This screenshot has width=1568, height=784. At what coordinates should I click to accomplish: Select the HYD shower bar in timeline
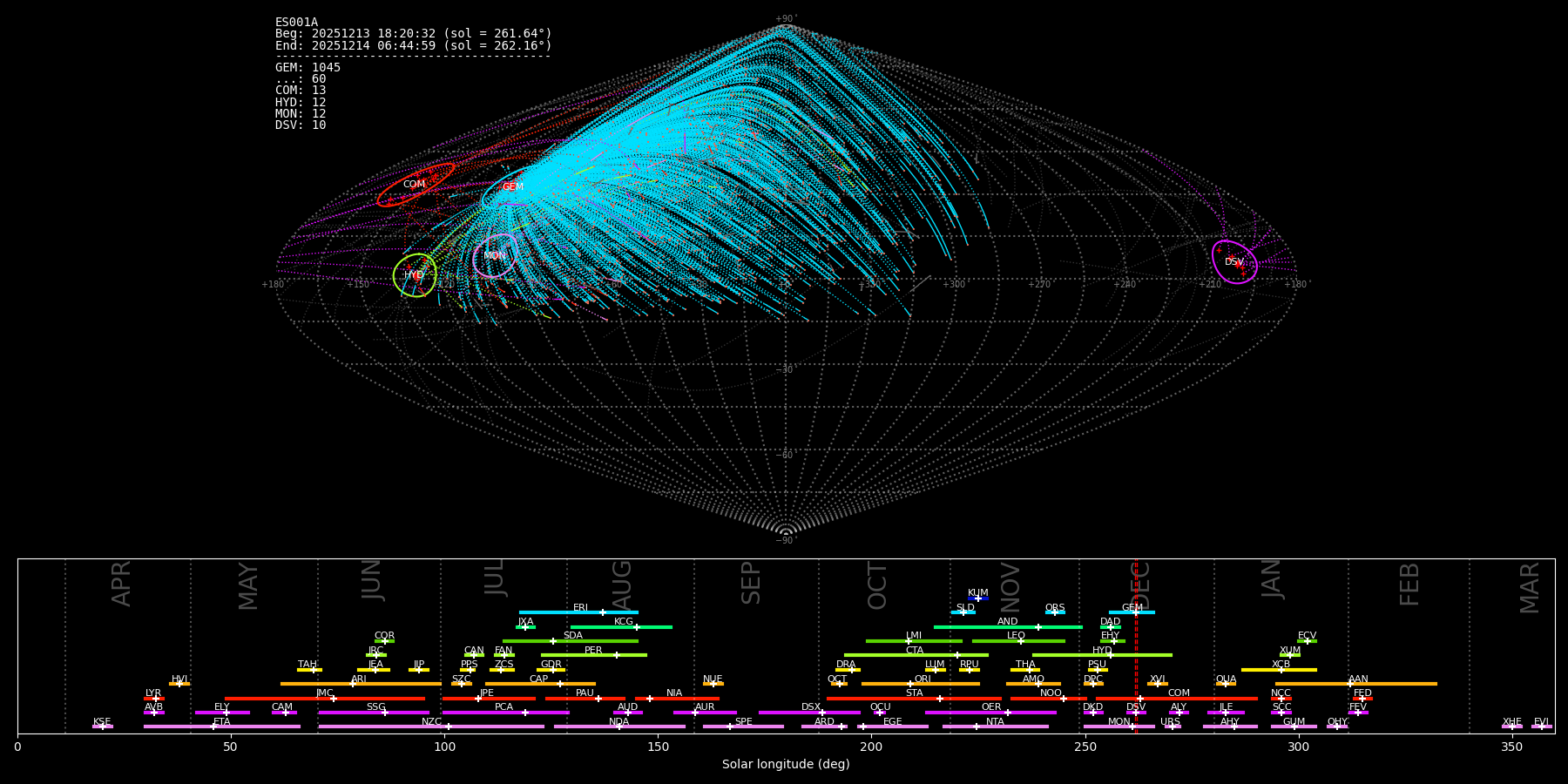click(x=1102, y=655)
